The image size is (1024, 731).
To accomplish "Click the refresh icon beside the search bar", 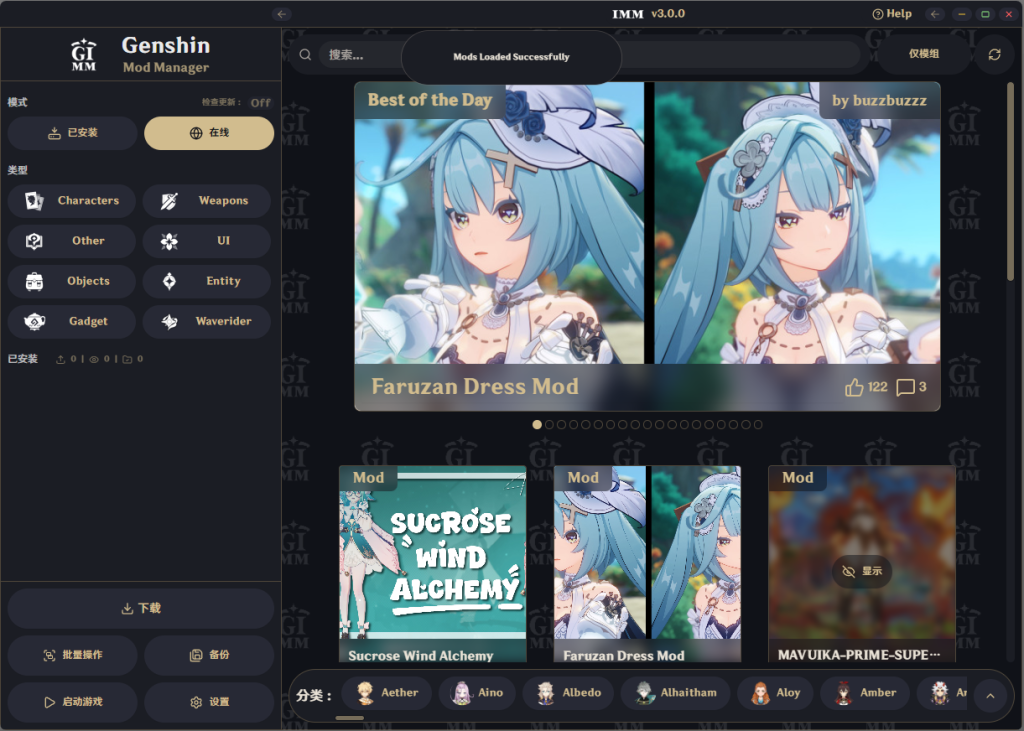I will click(994, 55).
